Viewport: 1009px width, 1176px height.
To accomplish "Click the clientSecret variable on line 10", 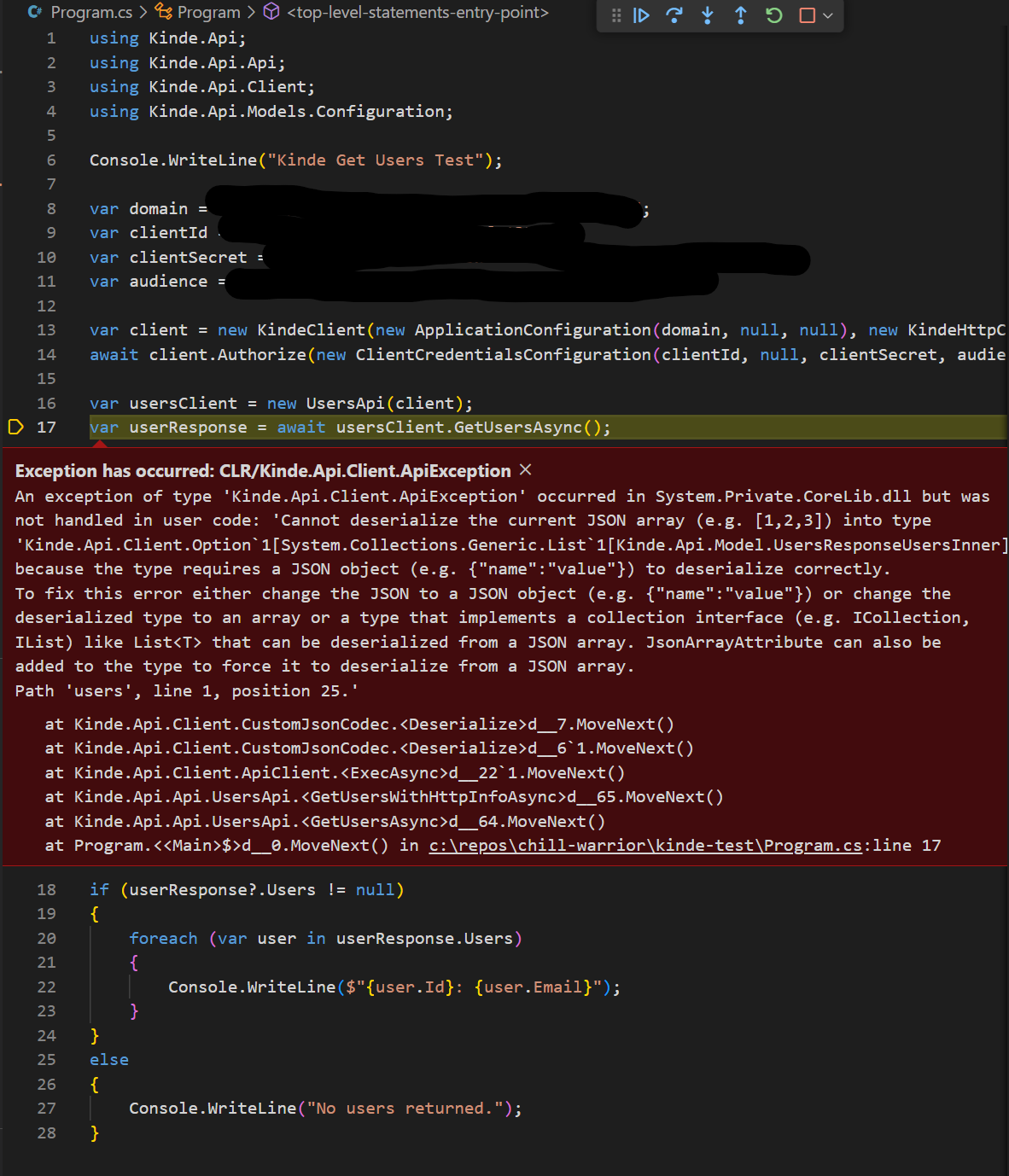I will (188, 258).
